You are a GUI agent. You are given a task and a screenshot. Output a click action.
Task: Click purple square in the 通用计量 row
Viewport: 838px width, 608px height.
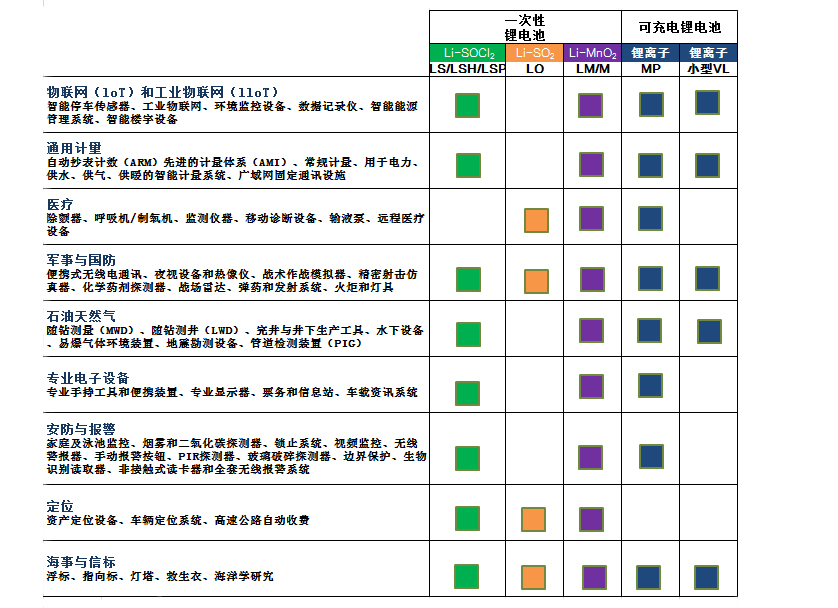(592, 164)
